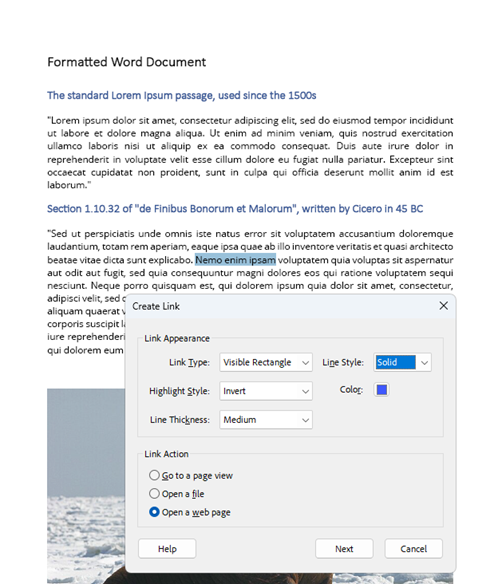Click the Formatted Word Document title
Screen dimensions: 498x584
coord(127,62)
